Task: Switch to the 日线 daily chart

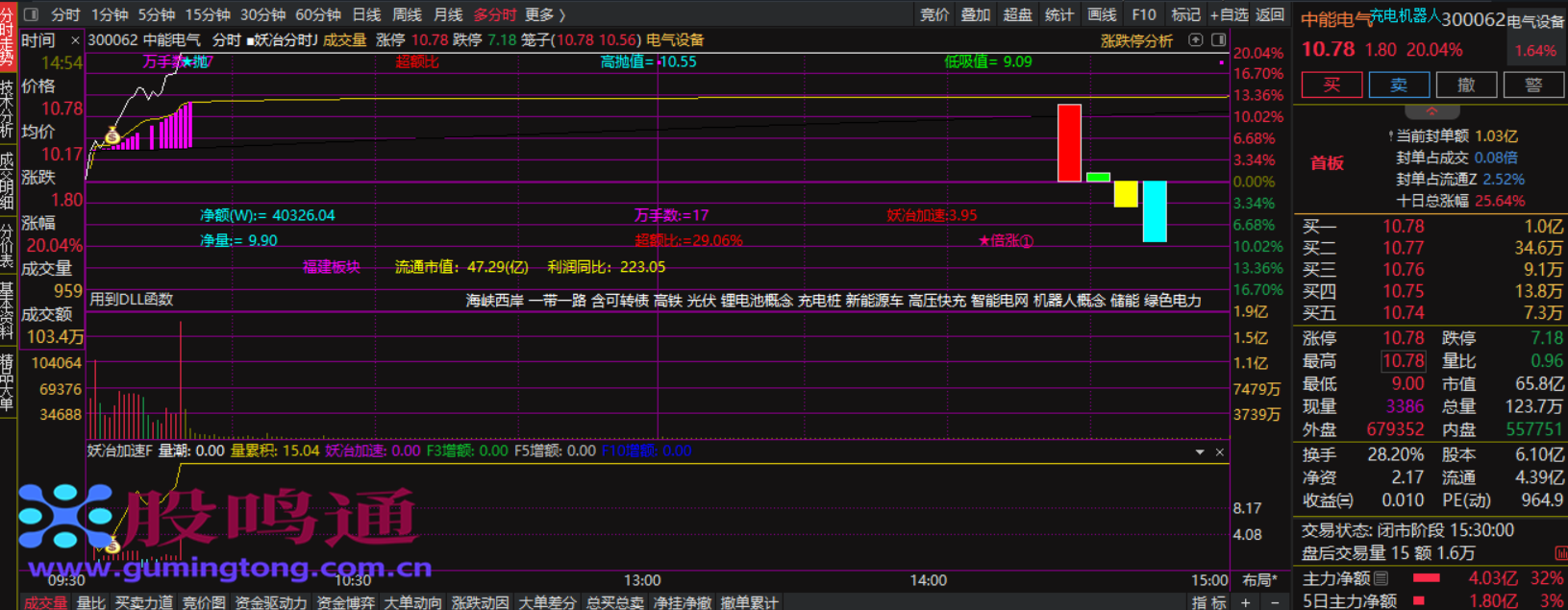Action: 366,14
